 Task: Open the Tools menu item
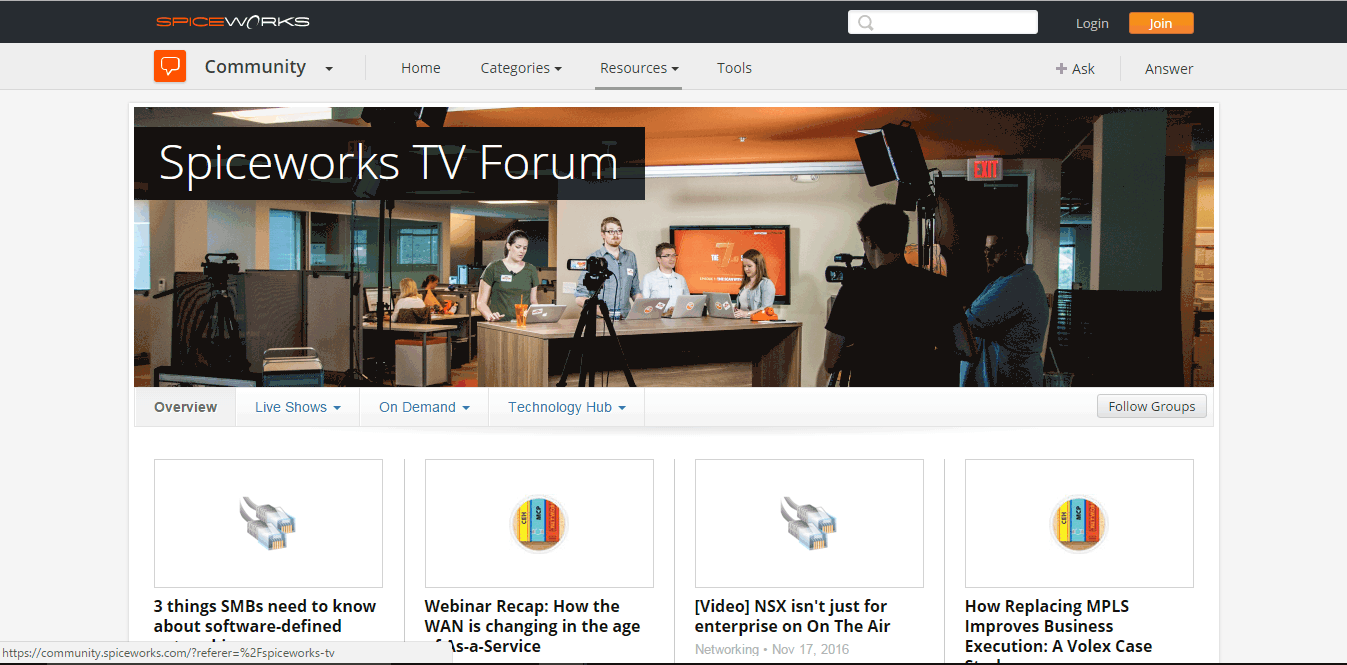click(x=734, y=68)
